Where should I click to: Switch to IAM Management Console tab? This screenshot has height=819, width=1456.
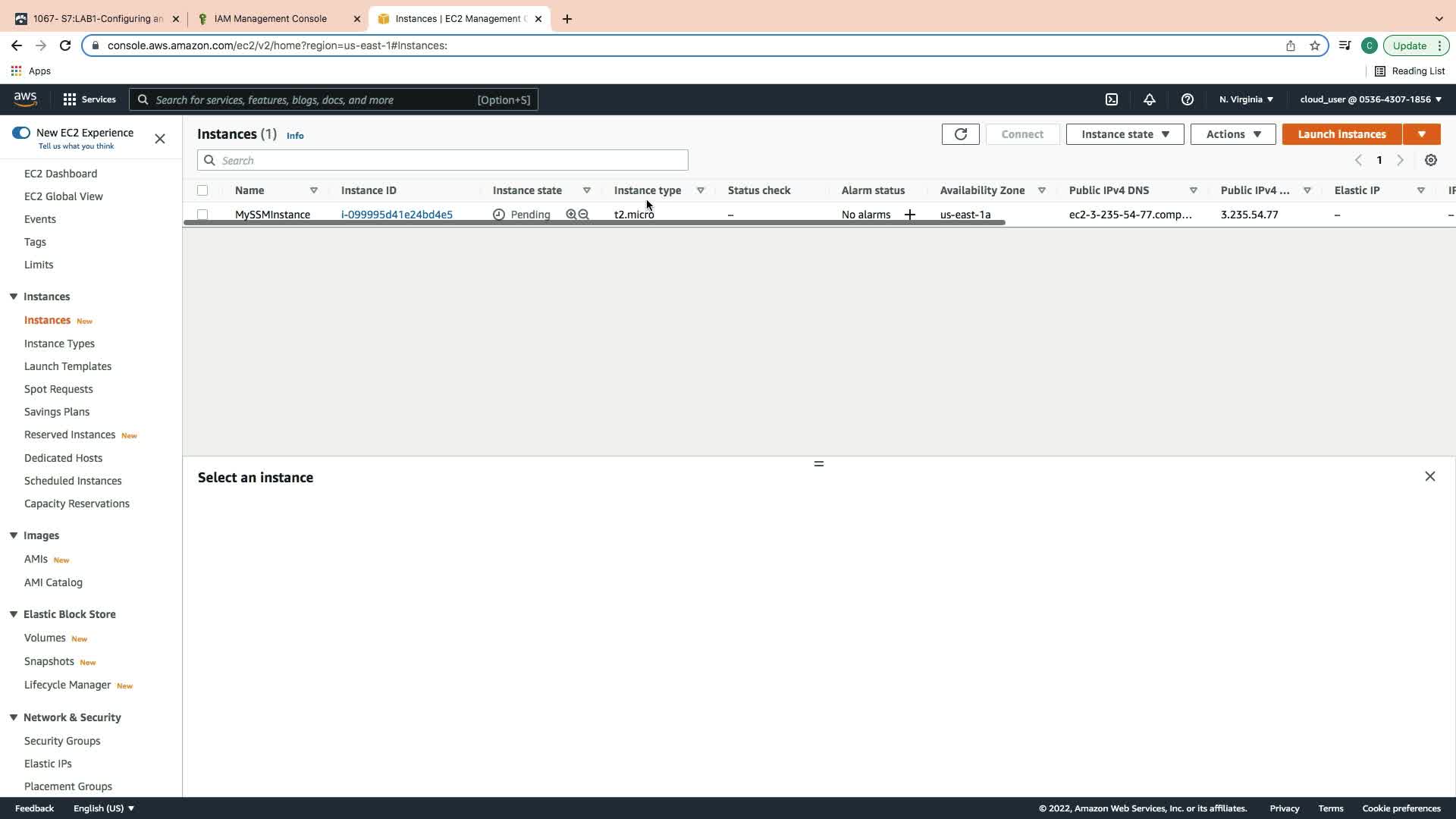tap(271, 19)
